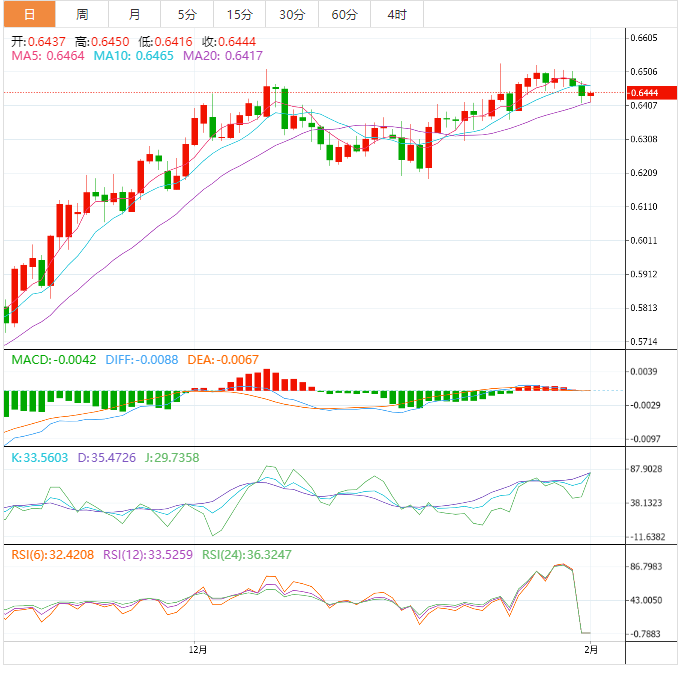Switch to the 5分 interval tab
The image size is (684, 675).
[x=187, y=14]
